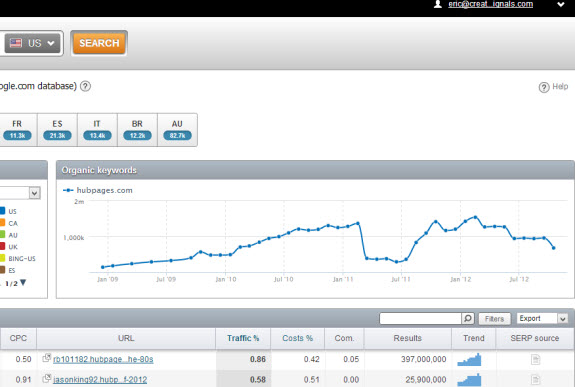Sort by Traffic % column
The height and width of the screenshot is (387, 575).
(243, 338)
